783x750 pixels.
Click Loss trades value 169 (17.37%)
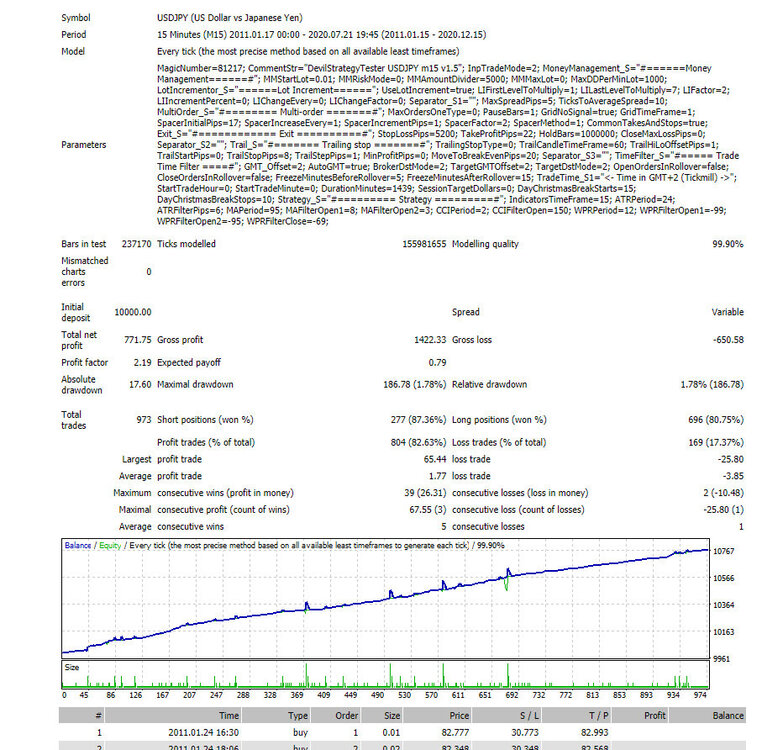[716, 442]
